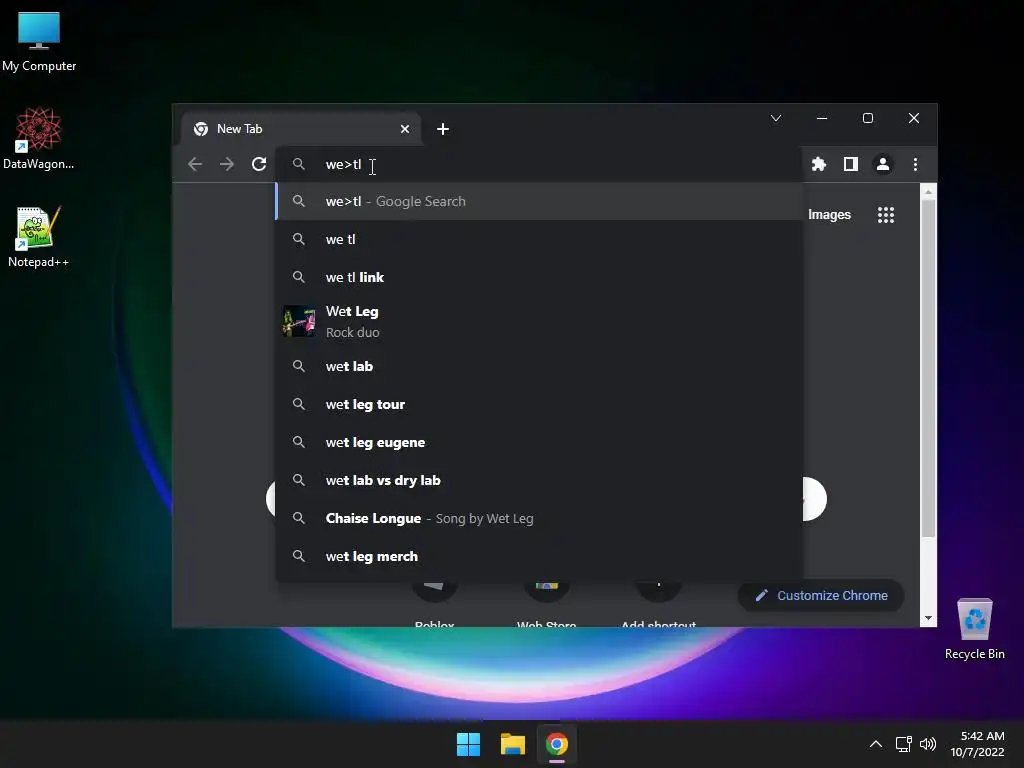Image resolution: width=1024 pixels, height=768 pixels.
Task: Pick the 'wet leg eugene' suggestion
Action: click(539, 442)
